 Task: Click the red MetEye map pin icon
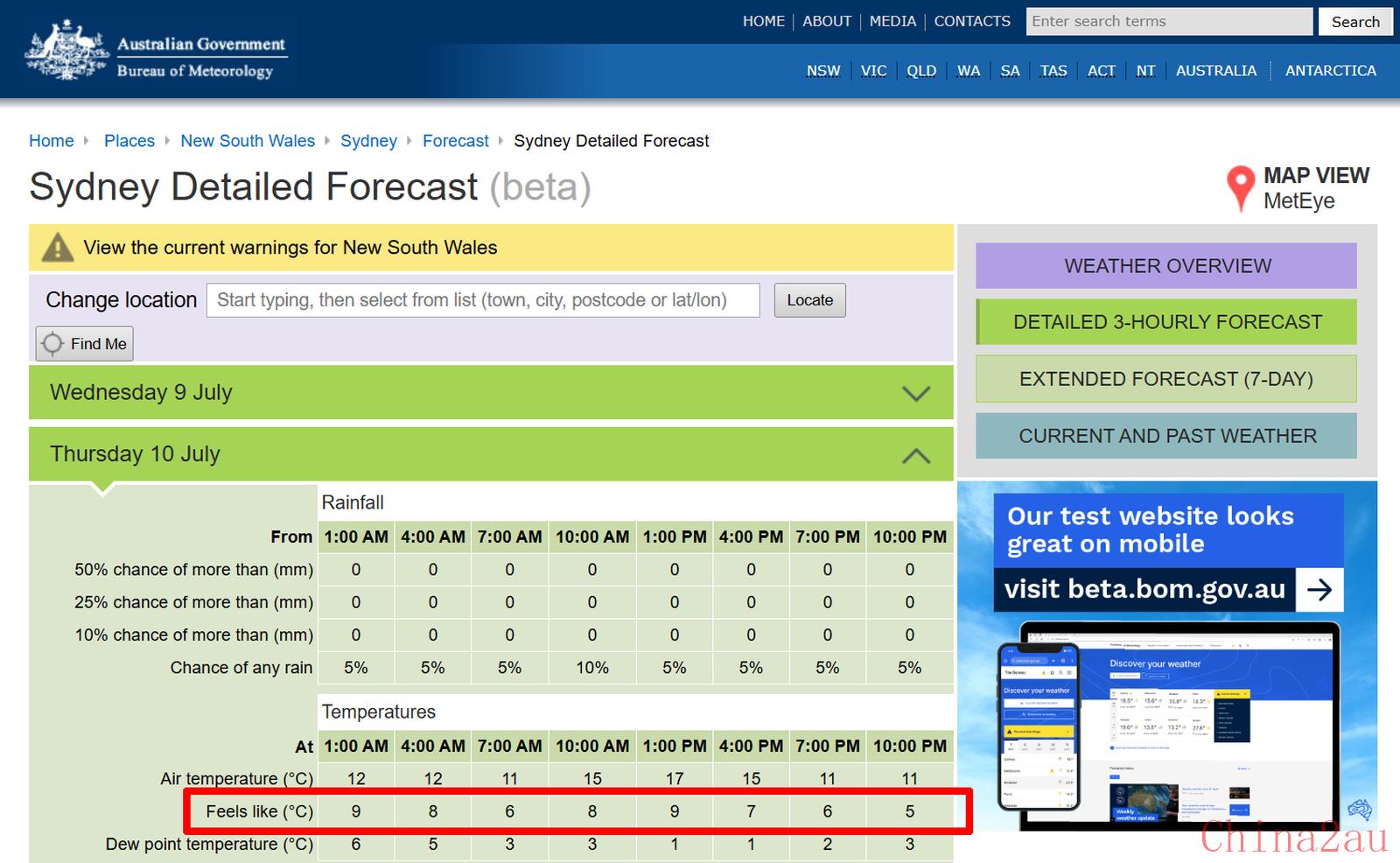[1240, 188]
